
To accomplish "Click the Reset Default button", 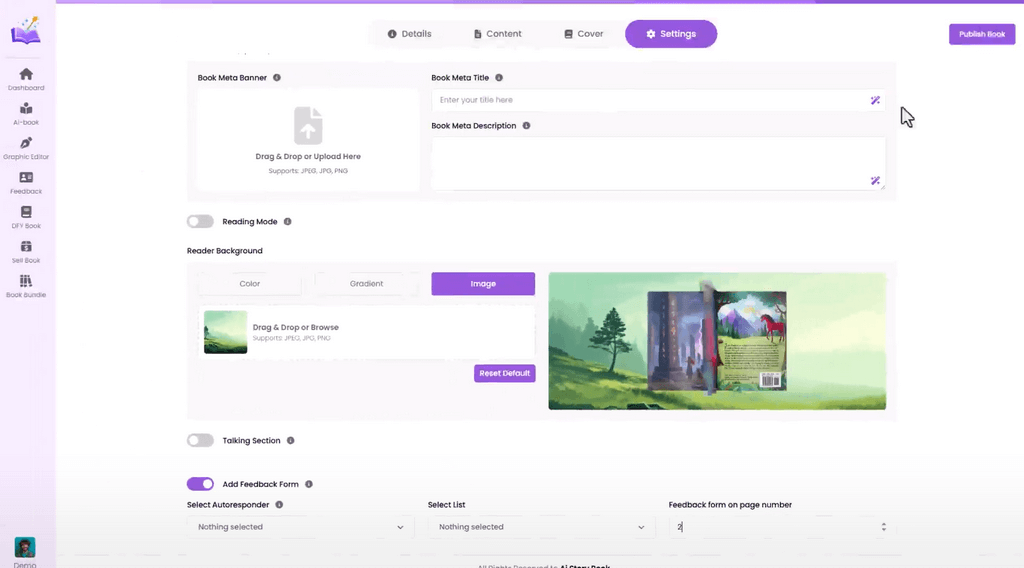I will [x=505, y=373].
